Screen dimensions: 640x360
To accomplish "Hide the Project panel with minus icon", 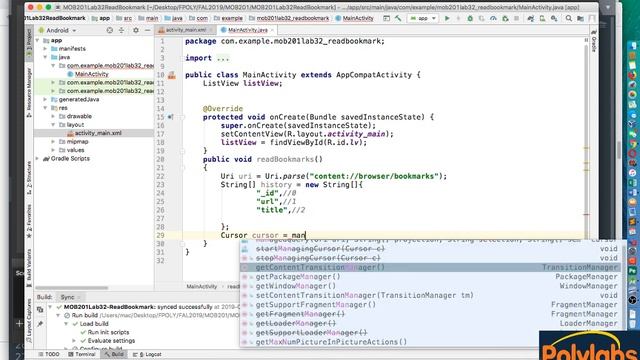I will pyautogui.click(x=147, y=30).
